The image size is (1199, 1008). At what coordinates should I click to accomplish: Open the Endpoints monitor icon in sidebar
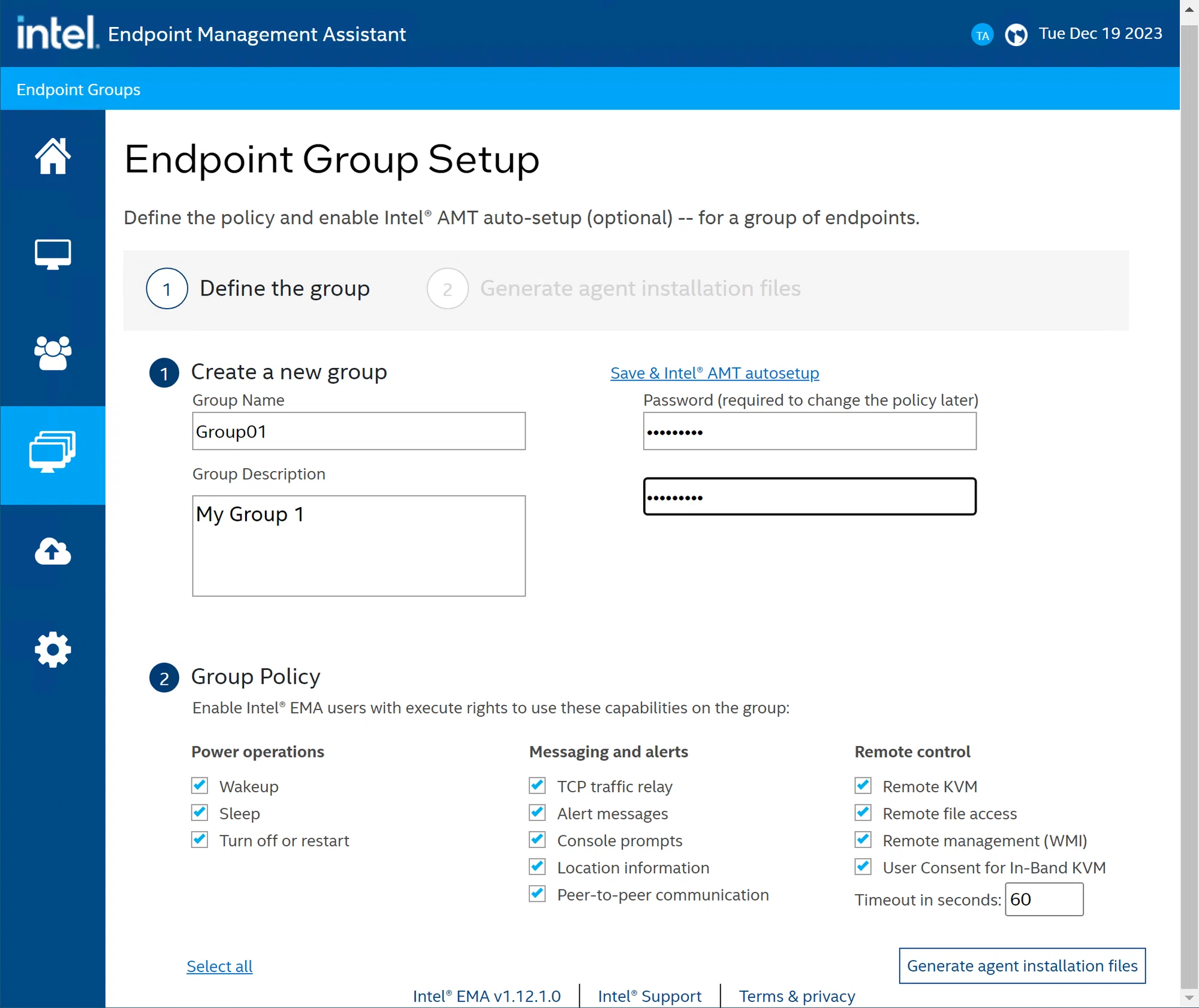pos(53,255)
